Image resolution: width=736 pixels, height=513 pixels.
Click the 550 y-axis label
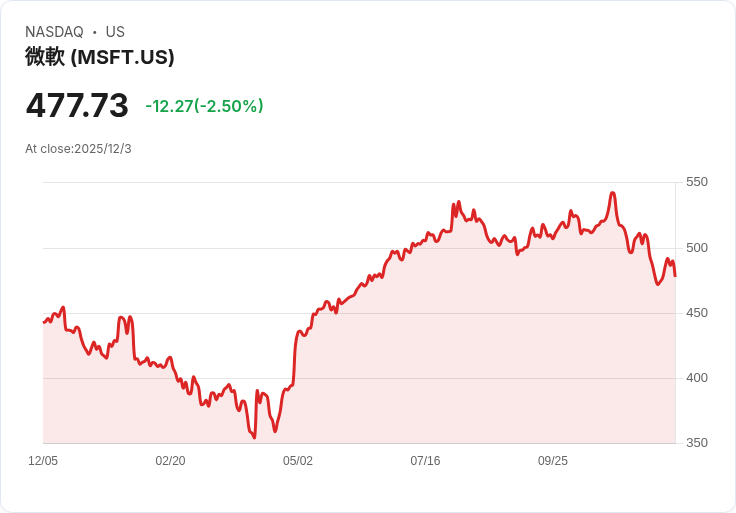point(697,182)
